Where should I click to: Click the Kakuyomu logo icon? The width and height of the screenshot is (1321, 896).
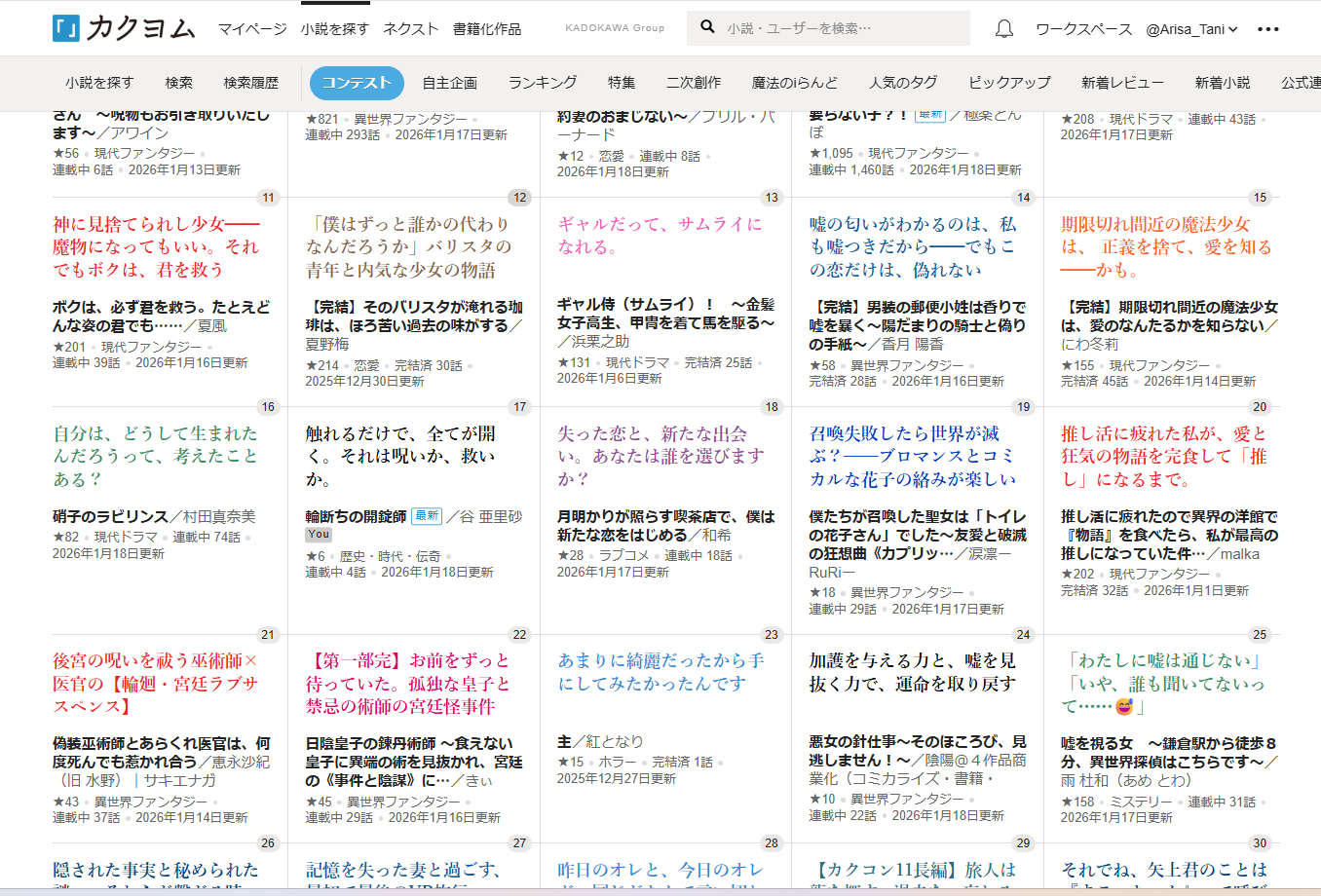66,28
